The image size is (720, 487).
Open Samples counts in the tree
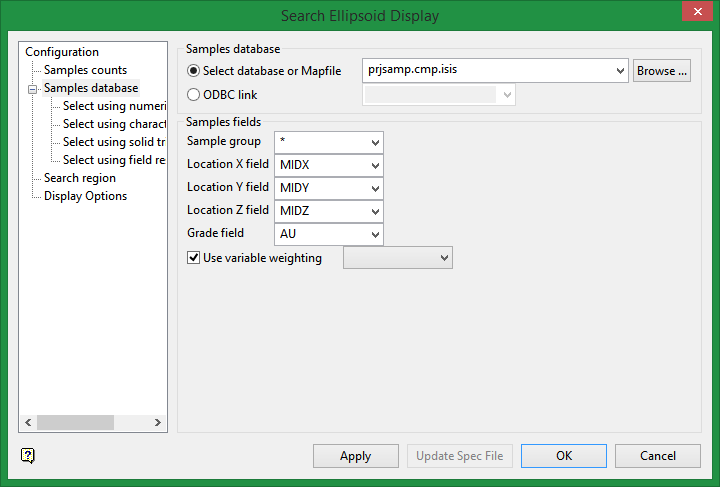pos(85,70)
